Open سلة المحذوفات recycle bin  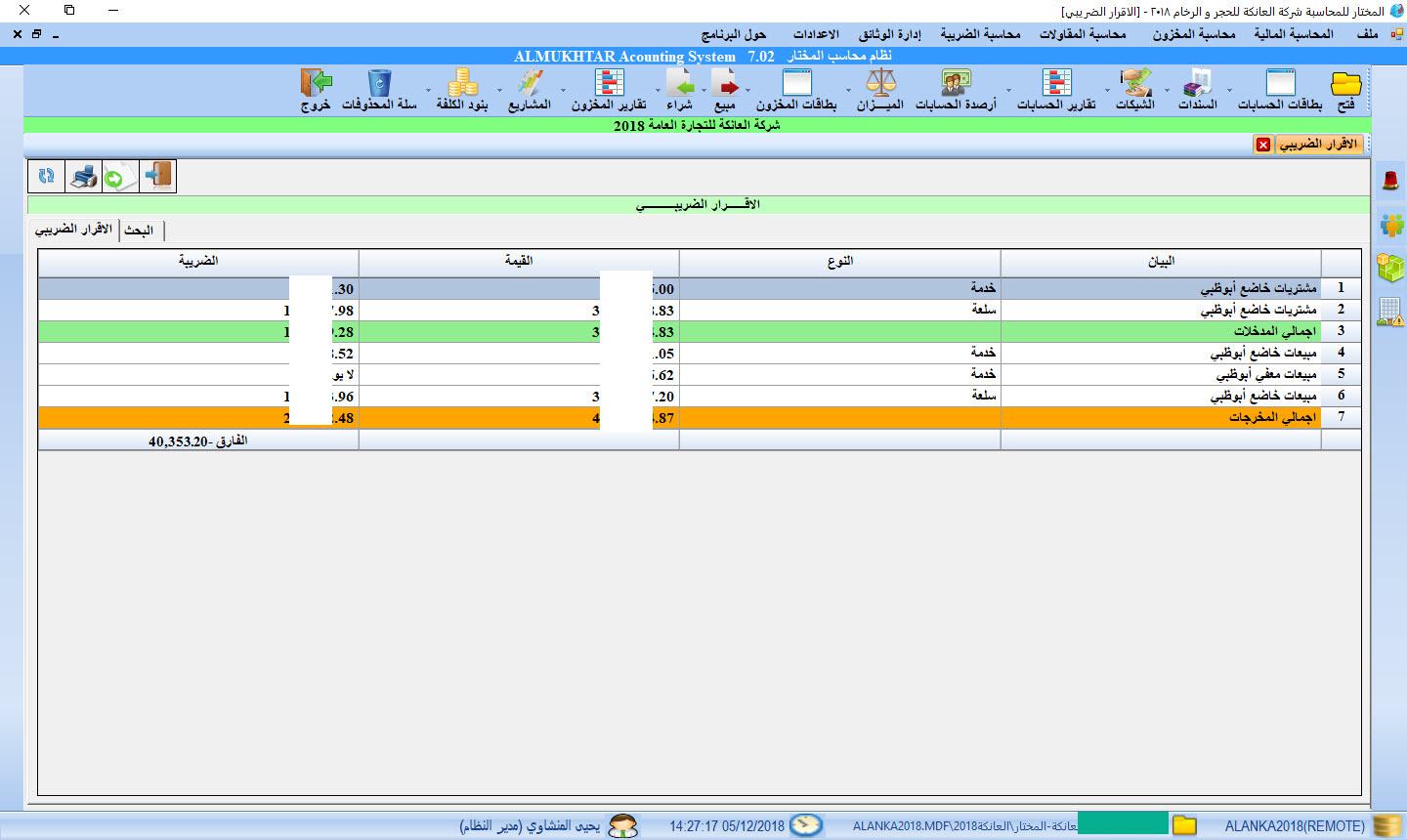(x=379, y=90)
